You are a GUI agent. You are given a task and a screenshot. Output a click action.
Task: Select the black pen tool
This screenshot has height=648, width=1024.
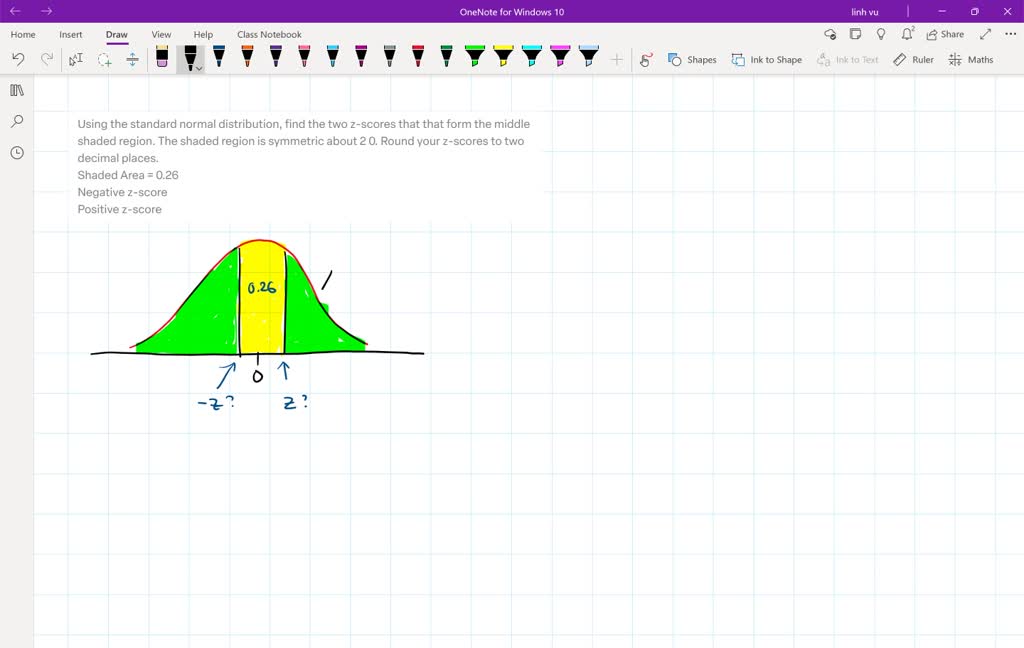click(190, 56)
